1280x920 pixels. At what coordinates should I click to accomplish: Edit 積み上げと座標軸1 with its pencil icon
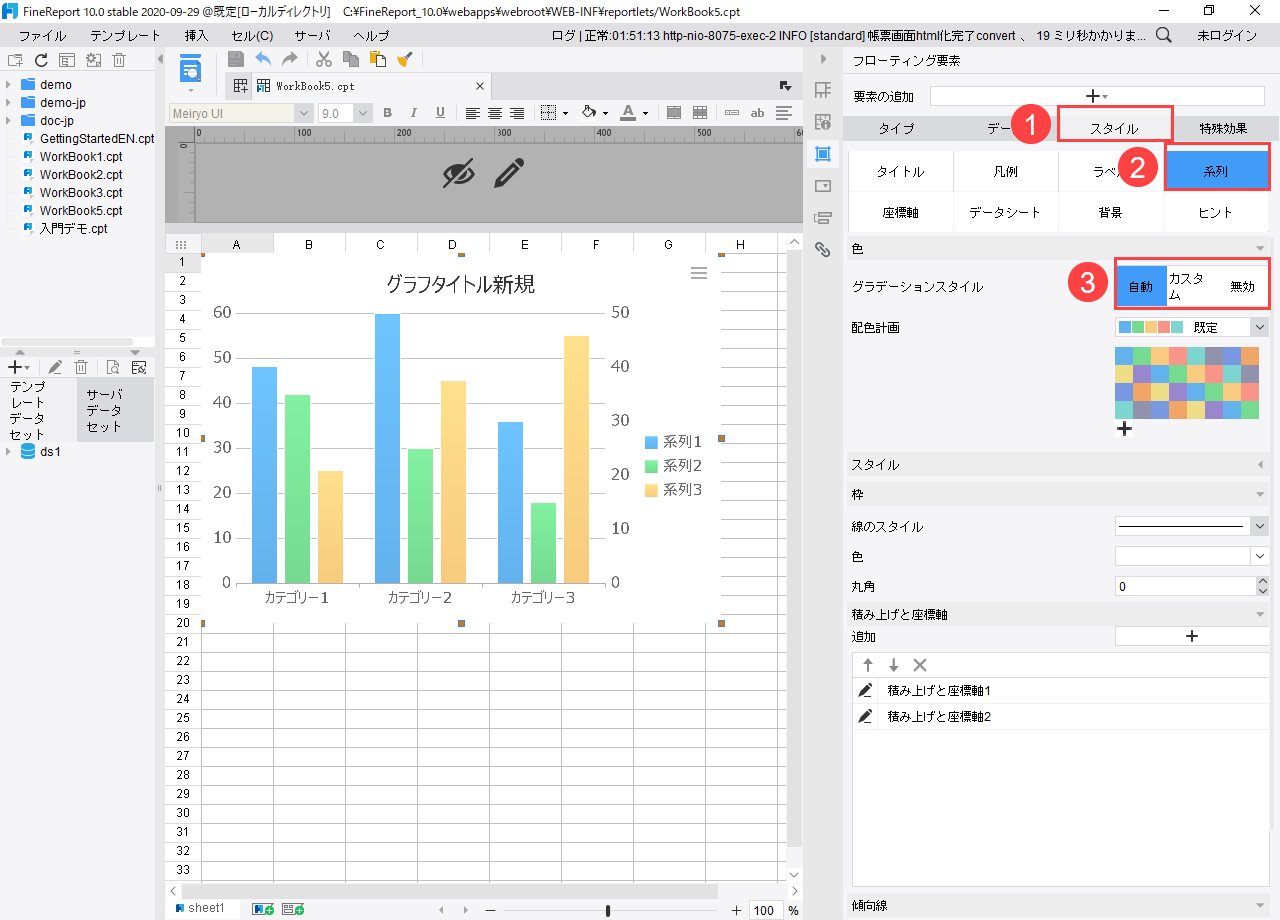pos(865,690)
